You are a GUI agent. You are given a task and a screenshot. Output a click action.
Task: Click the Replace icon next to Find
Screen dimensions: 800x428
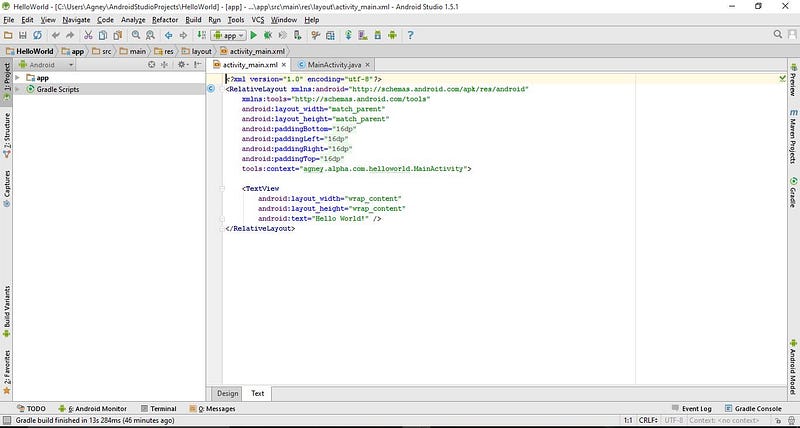tap(150, 35)
